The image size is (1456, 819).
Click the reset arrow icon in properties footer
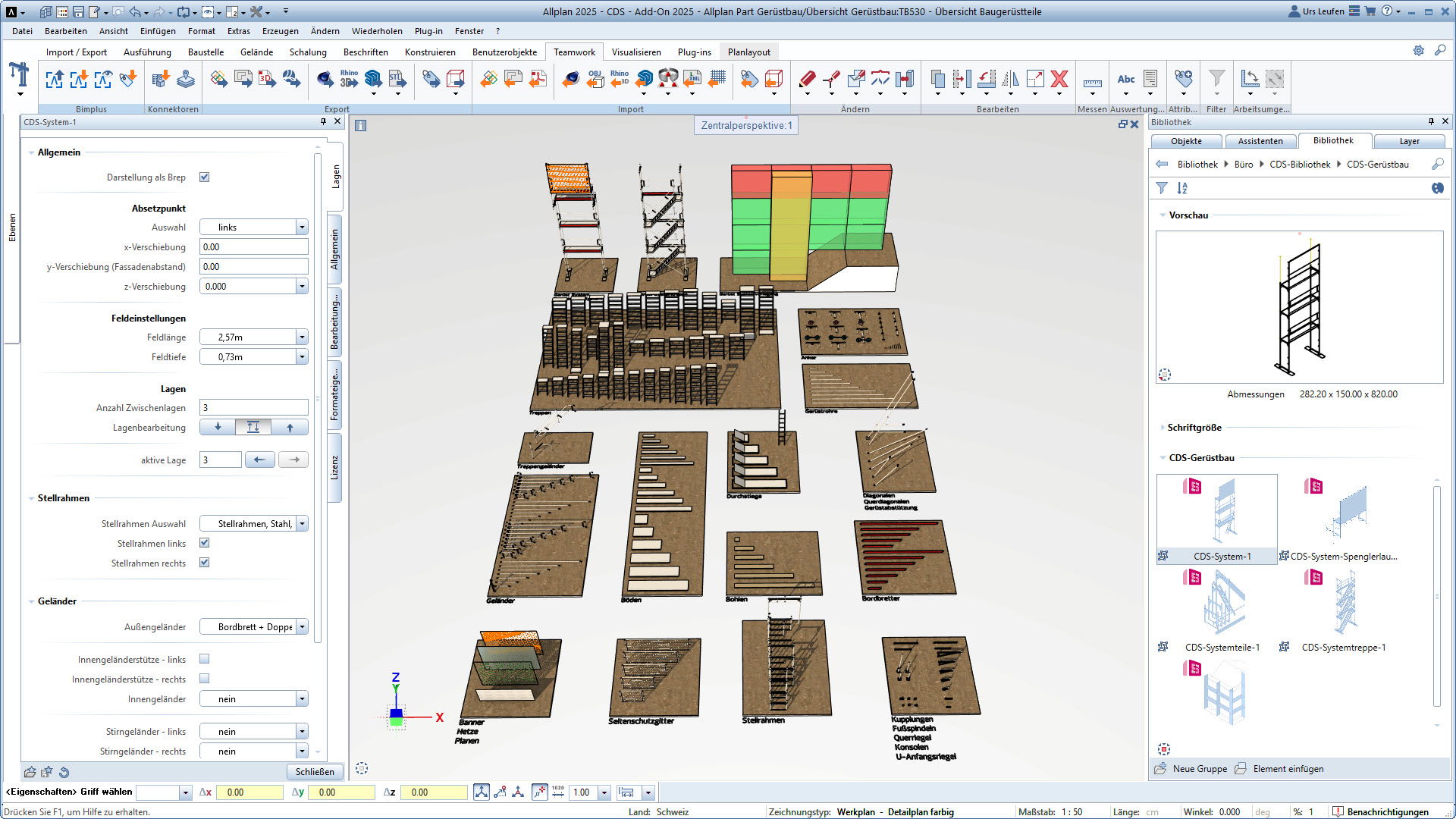click(x=64, y=772)
